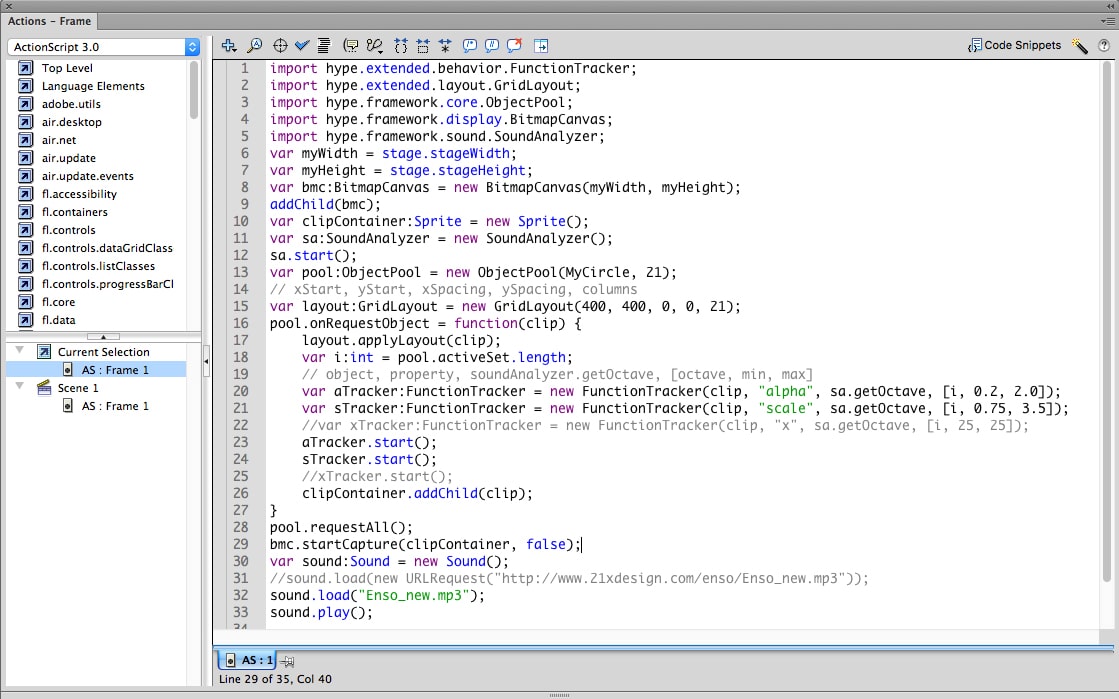Viewport: 1119px width, 699px height.
Task: Click the code editor vertical scrollbar
Action: [x=1106, y=320]
